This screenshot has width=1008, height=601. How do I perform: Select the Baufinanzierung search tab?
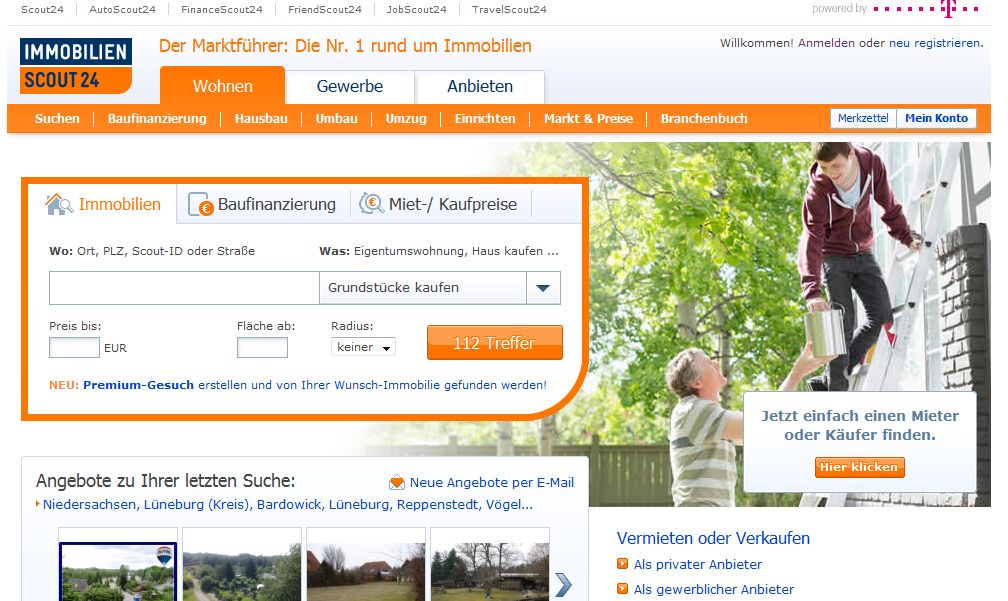pos(263,204)
